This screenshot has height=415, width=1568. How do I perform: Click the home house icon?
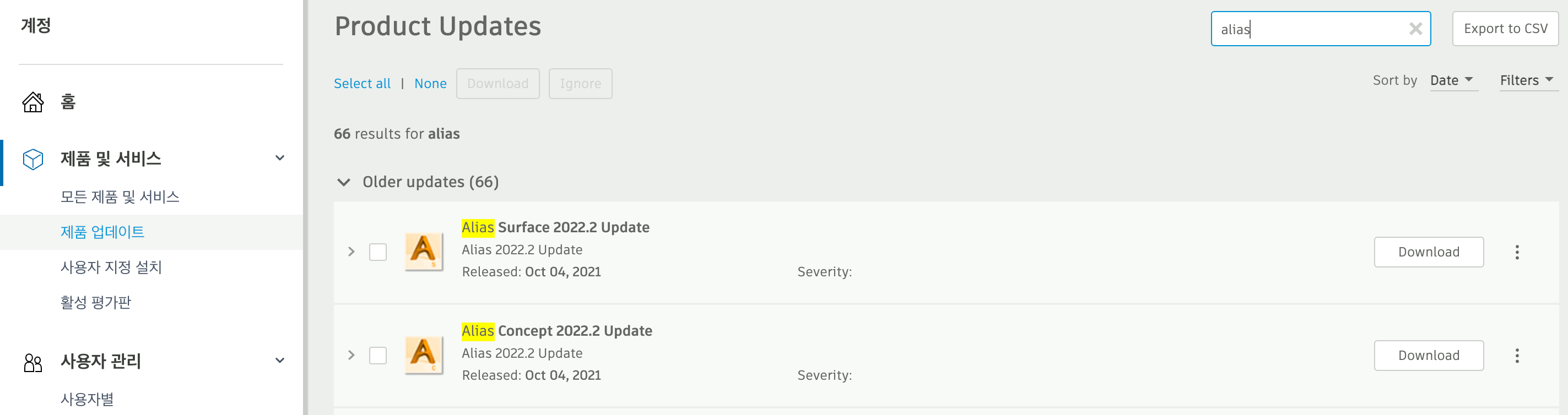pos(33,102)
